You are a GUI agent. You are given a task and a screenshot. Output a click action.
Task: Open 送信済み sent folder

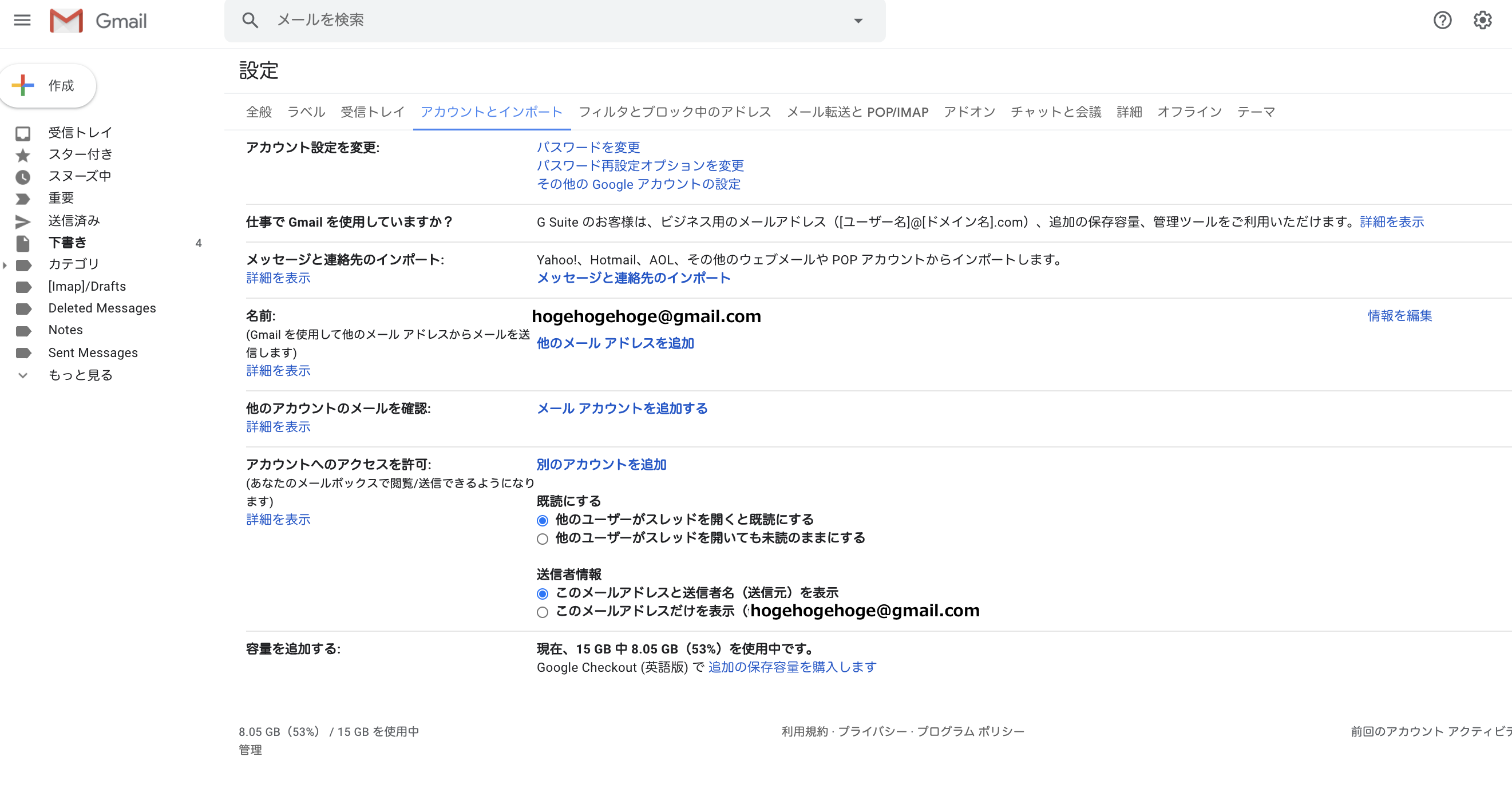[x=74, y=221]
